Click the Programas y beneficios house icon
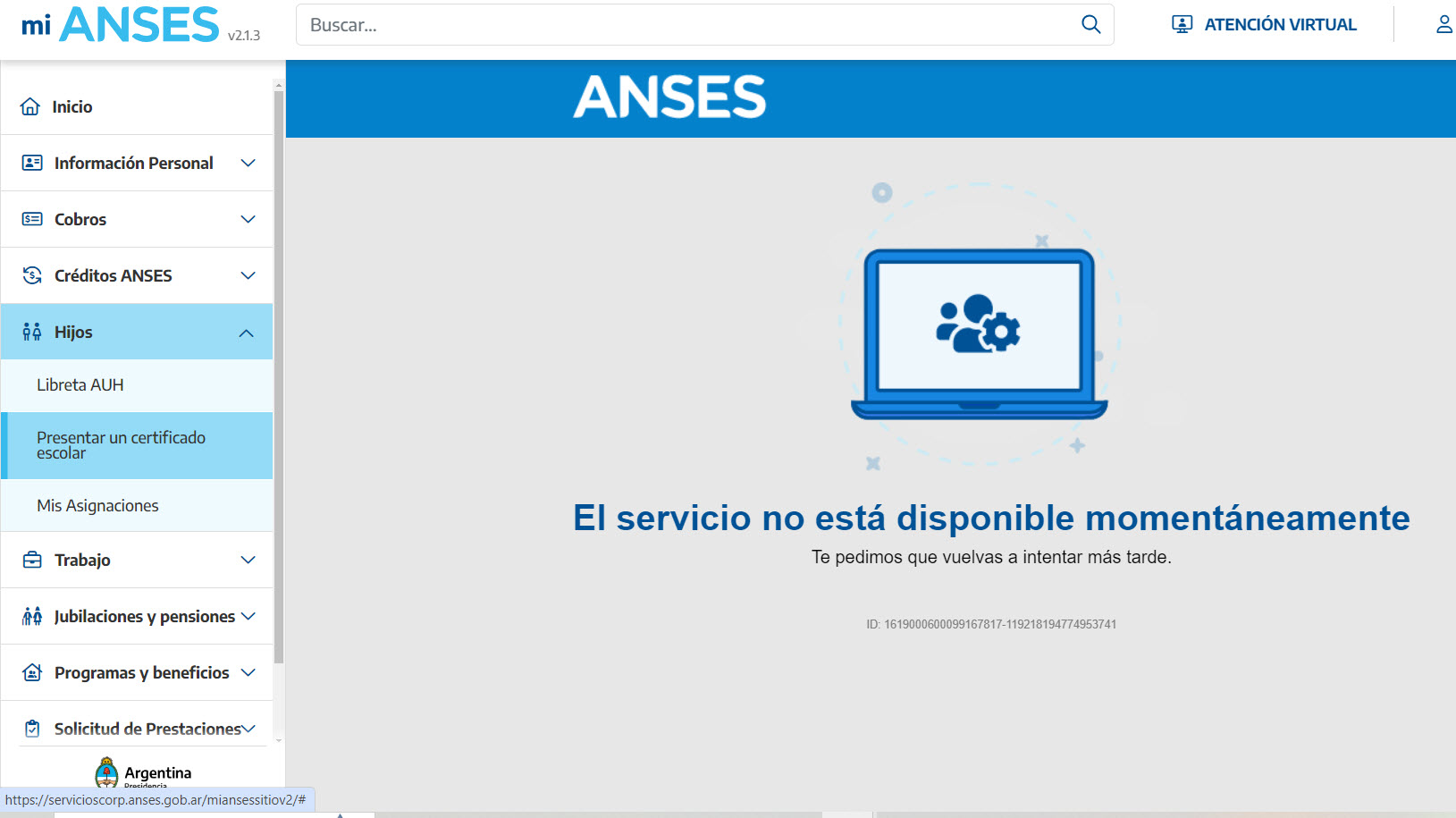The image size is (1456, 818). [x=32, y=672]
